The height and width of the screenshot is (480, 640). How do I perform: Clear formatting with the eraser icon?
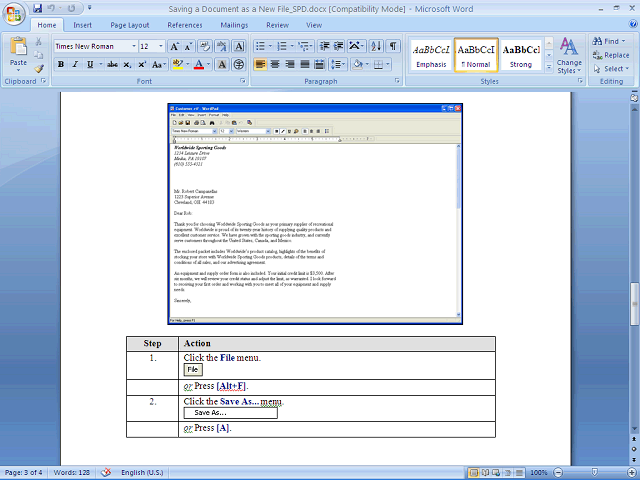pyautogui.click(x=205, y=46)
